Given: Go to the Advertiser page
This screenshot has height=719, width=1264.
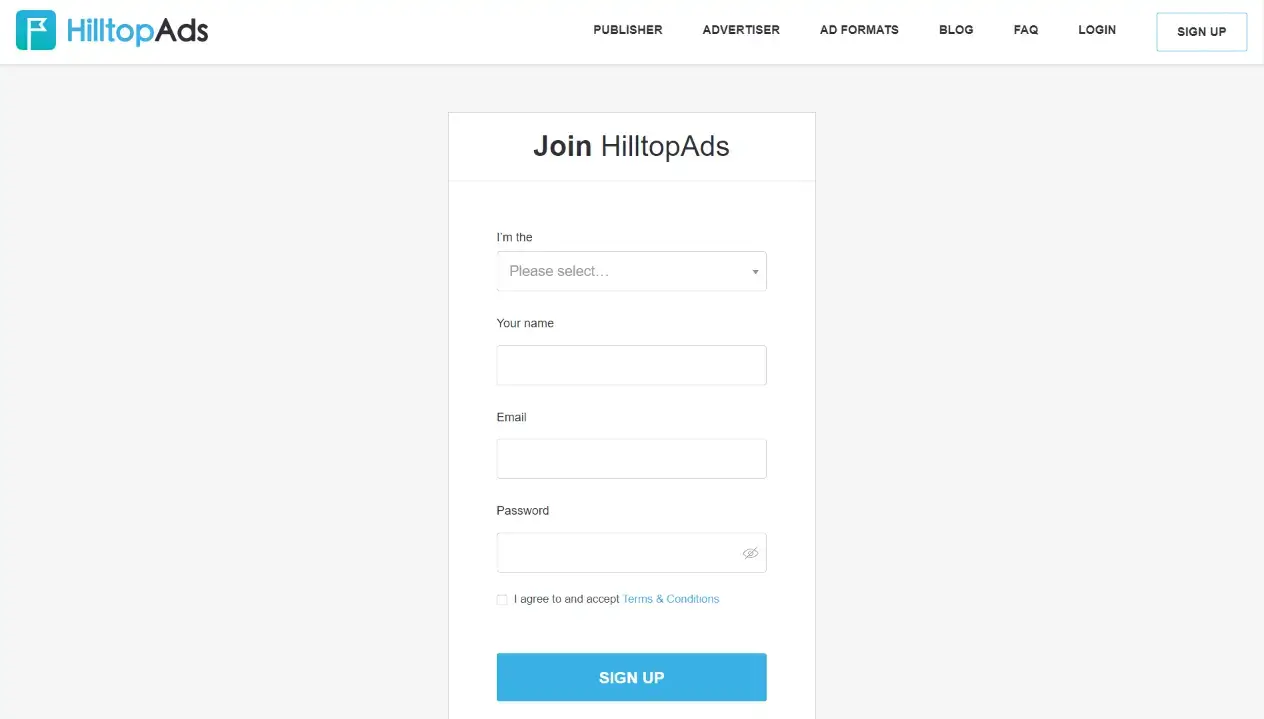Looking at the screenshot, I should [740, 30].
